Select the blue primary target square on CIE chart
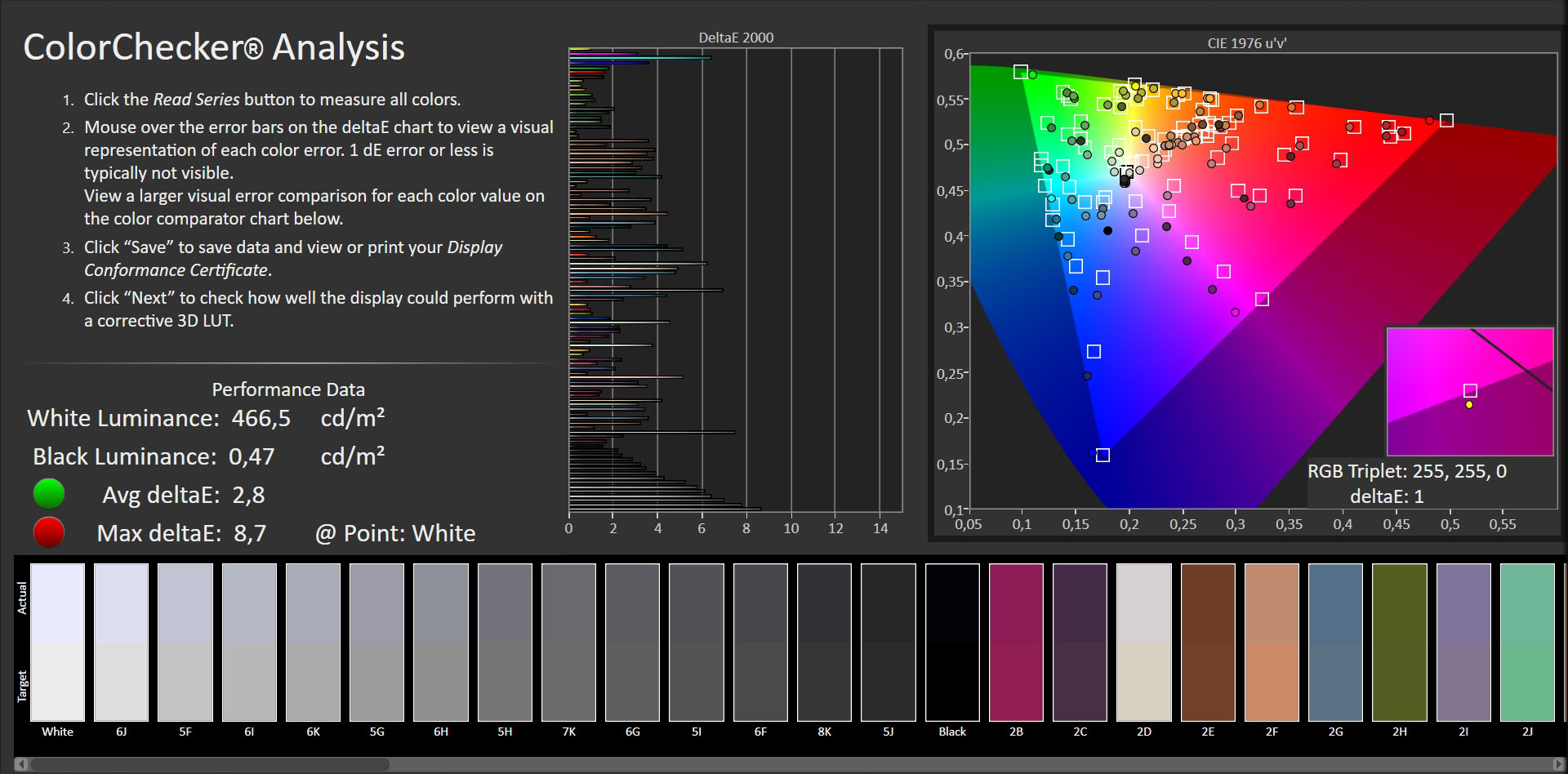The width and height of the screenshot is (1568, 774). 1102,456
